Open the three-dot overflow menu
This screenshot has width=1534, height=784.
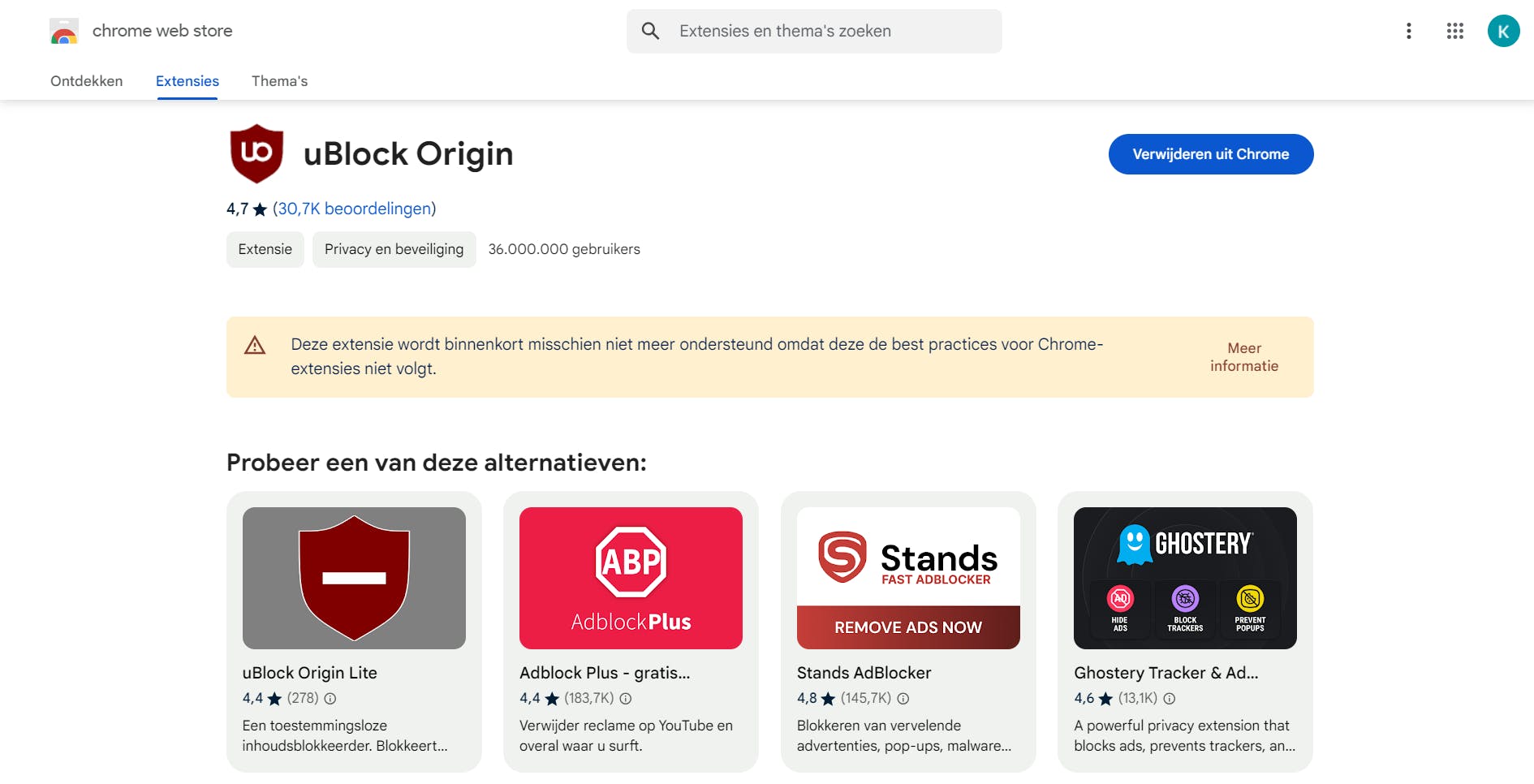(1408, 31)
